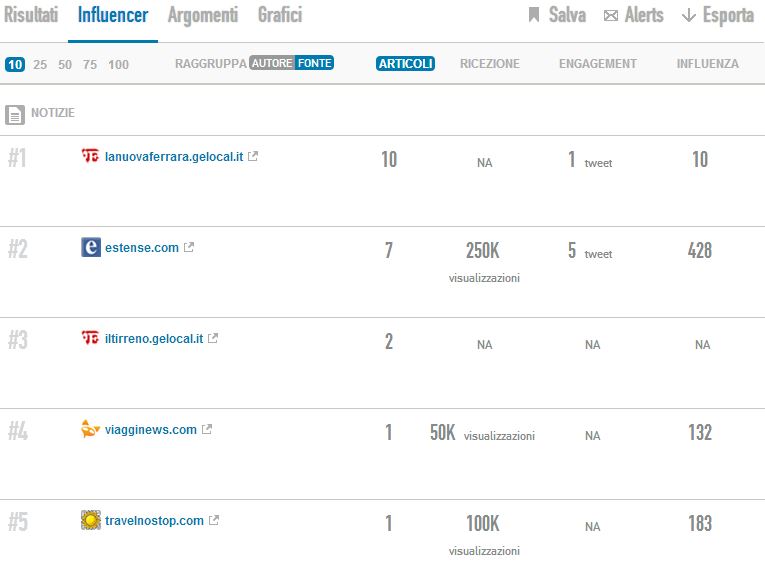765x561 pixels.
Task: Show 100 results per page
Action: [x=119, y=64]
